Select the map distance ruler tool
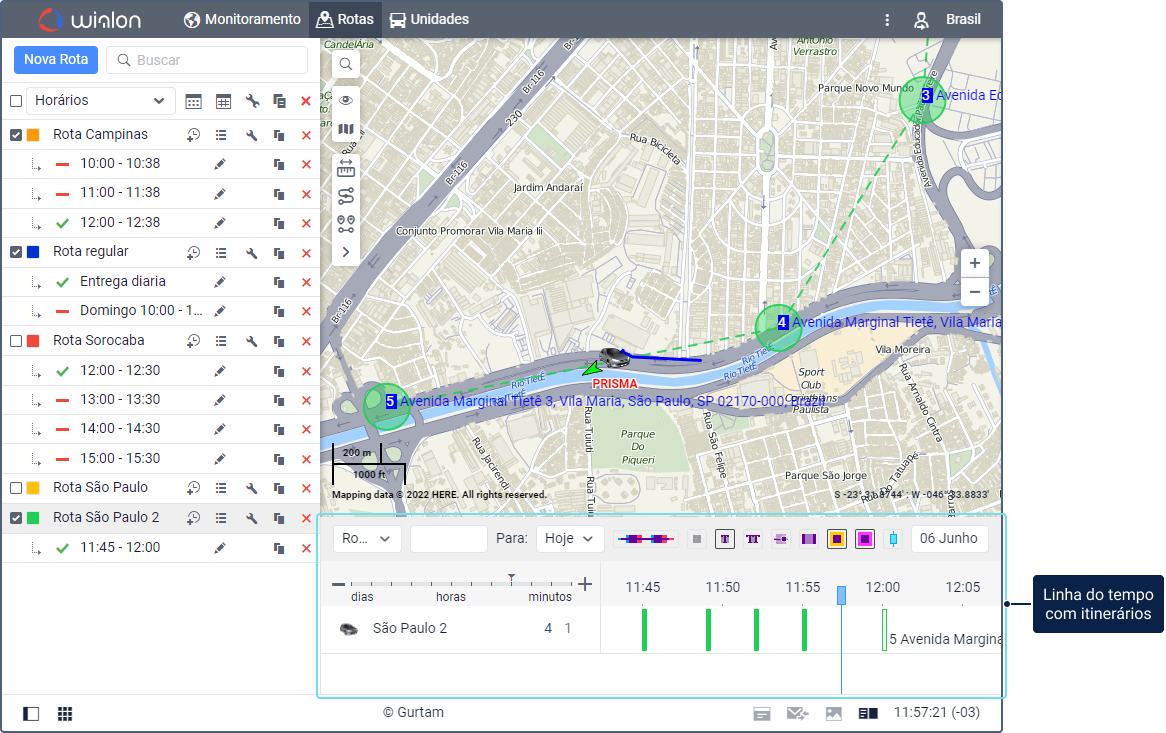Image resolution: width=1166 pixels, height=733 pixels. click(346, 168)
